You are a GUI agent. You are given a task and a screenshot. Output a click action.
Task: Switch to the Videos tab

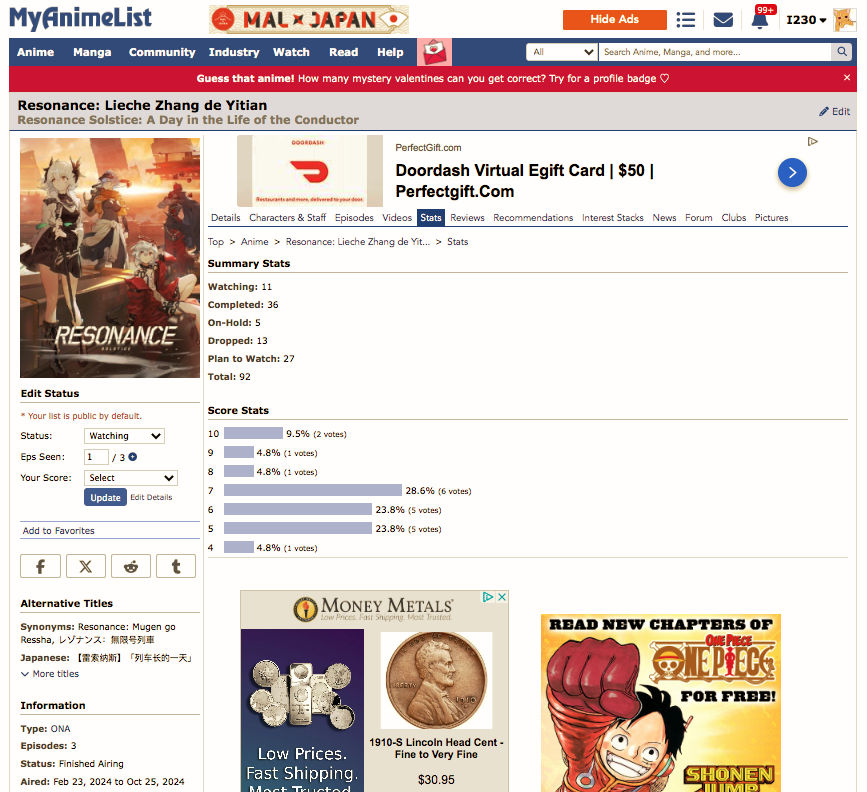pyautogui.click(x=397, y=218)
